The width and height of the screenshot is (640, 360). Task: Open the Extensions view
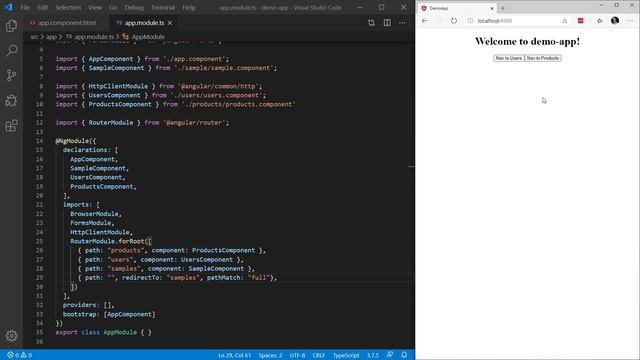point(11,126)
